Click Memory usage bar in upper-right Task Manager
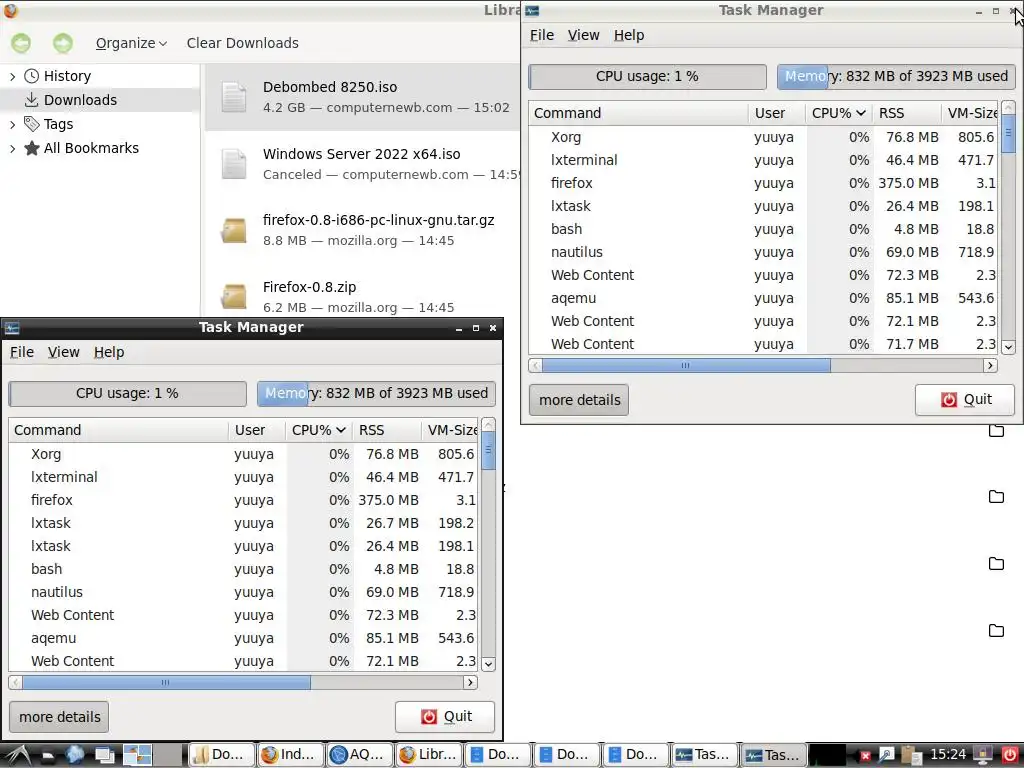The image size is (1024, 768). [896, 76]
